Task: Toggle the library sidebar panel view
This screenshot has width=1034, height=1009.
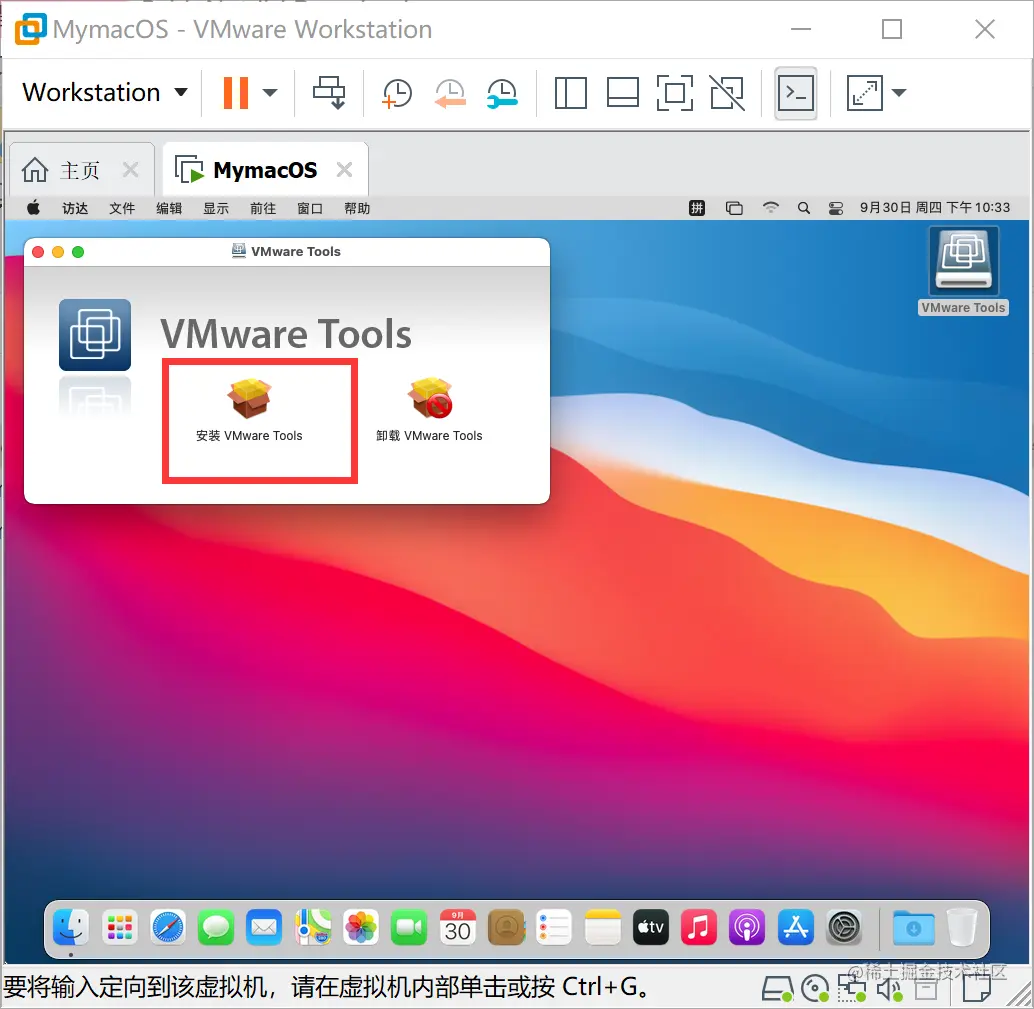Action: pyautogui.click(x=570, y=93)
